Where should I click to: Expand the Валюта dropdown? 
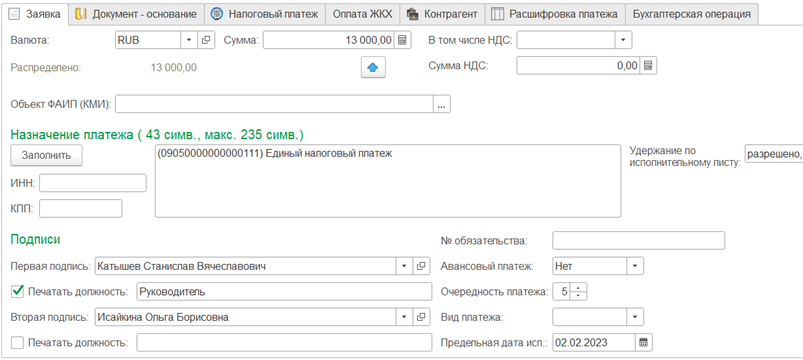coord(188,40)
